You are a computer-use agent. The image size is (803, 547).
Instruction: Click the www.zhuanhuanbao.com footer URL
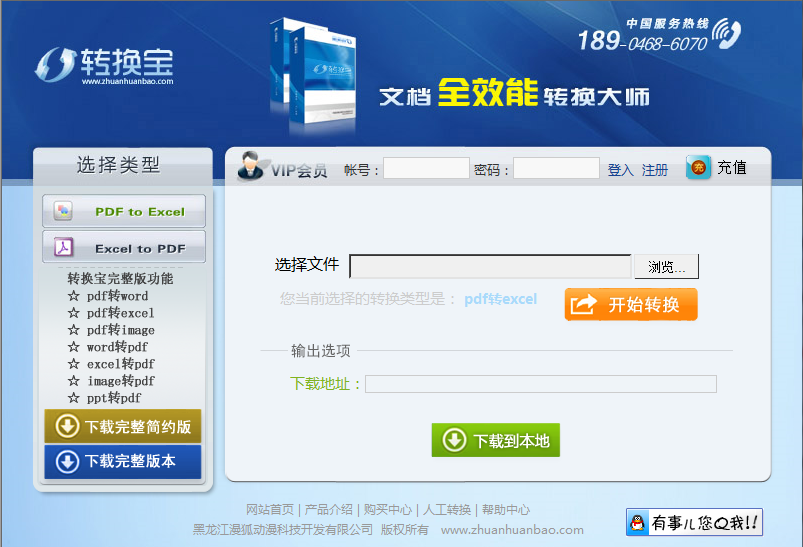pos(512,530)
